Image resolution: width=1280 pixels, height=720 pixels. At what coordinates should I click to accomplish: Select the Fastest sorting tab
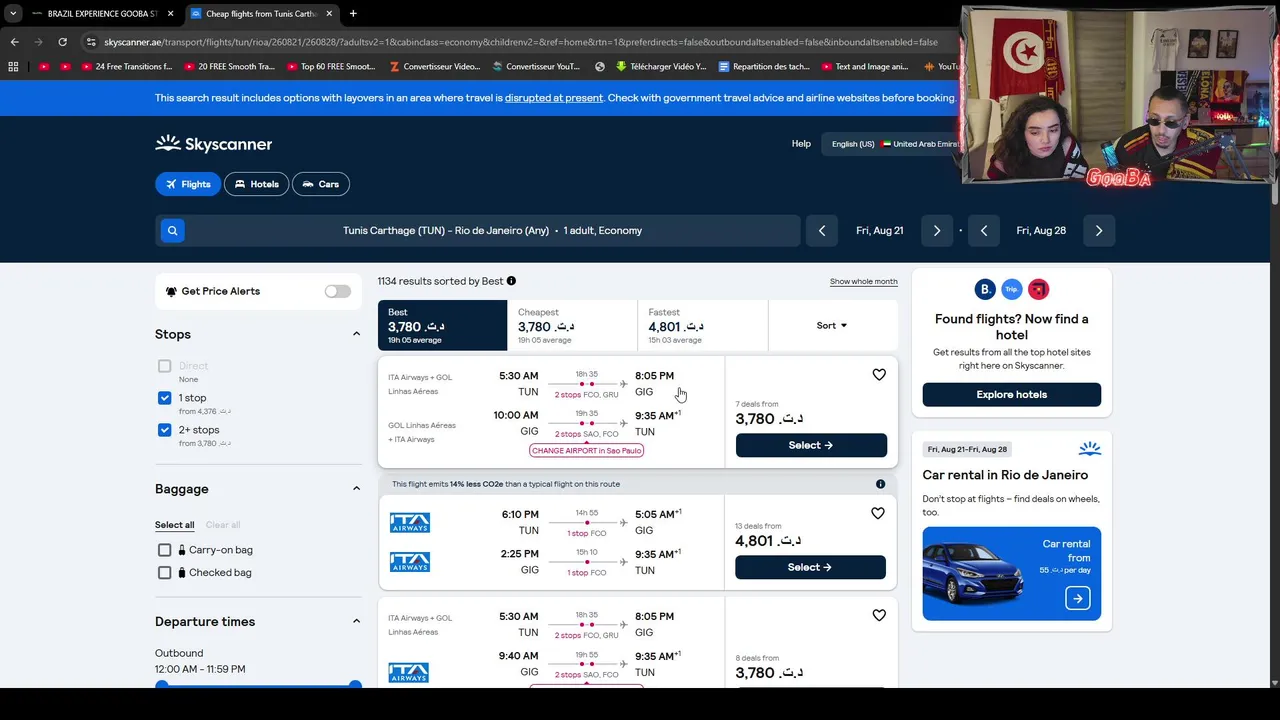click(703, 325)
